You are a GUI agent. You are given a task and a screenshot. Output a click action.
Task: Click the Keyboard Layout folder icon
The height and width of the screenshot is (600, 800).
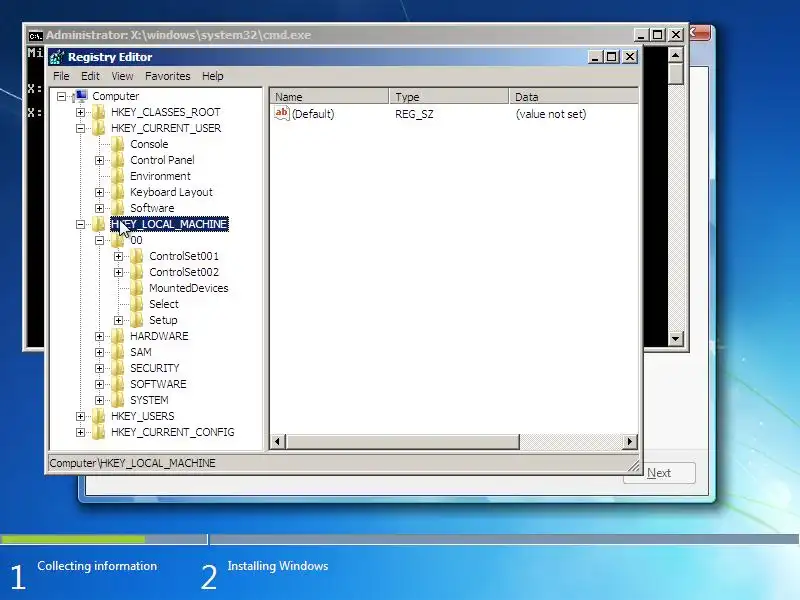[x=118, y=192]
